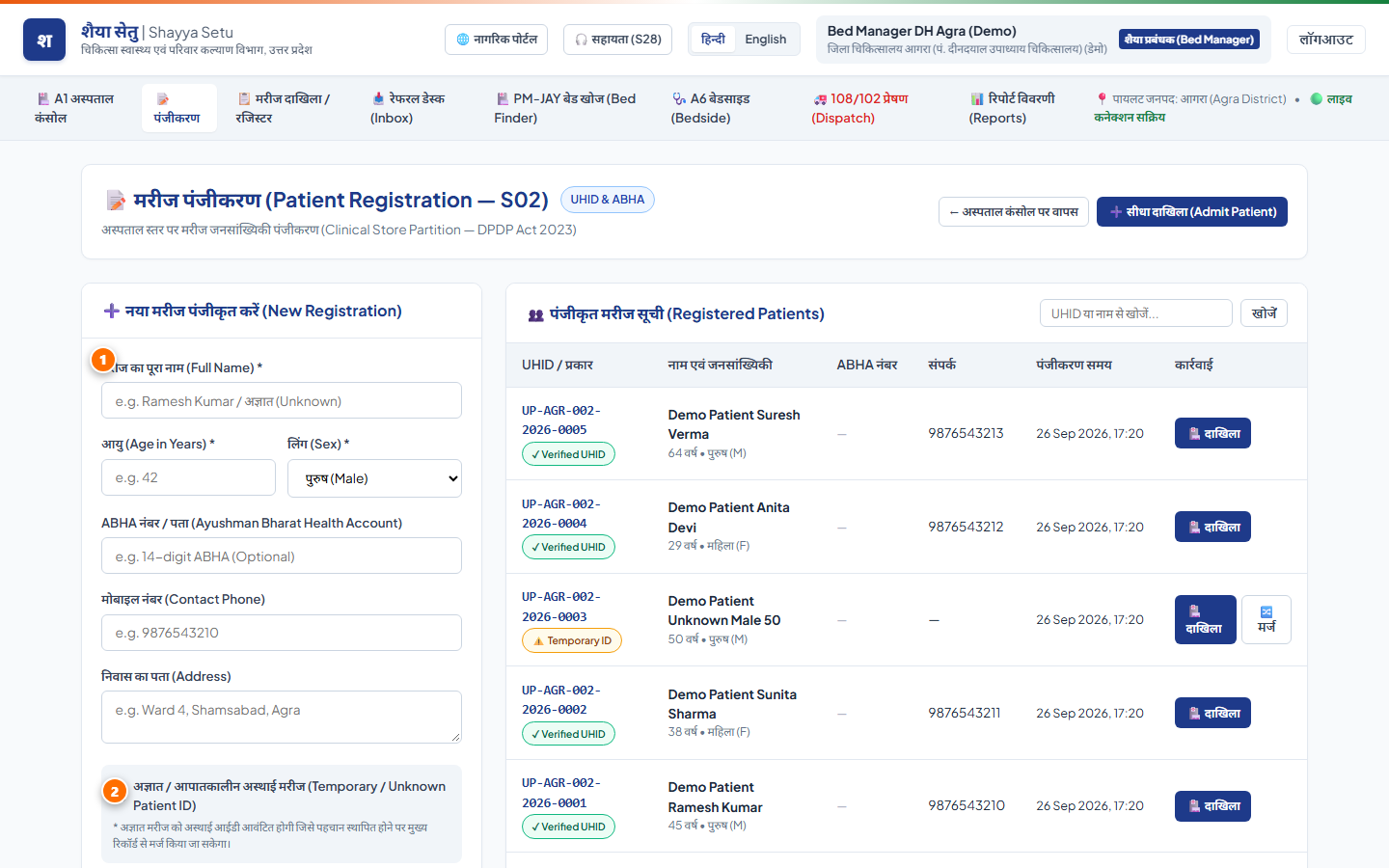1389x868 pixels.
Task: Focus the Full Name input field
Action: (x=282, y=401)
